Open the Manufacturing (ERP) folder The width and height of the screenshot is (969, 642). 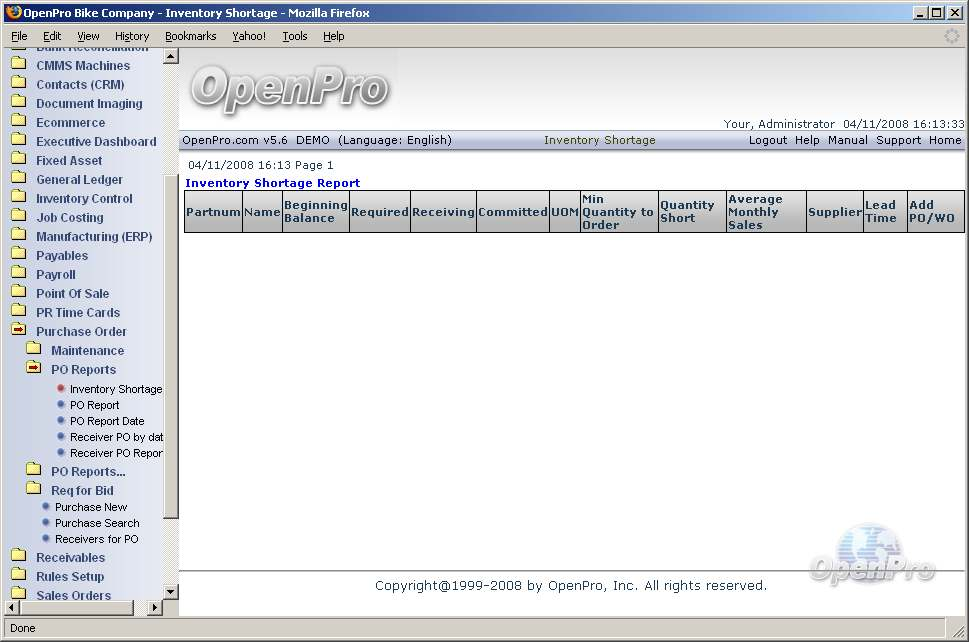94,236
